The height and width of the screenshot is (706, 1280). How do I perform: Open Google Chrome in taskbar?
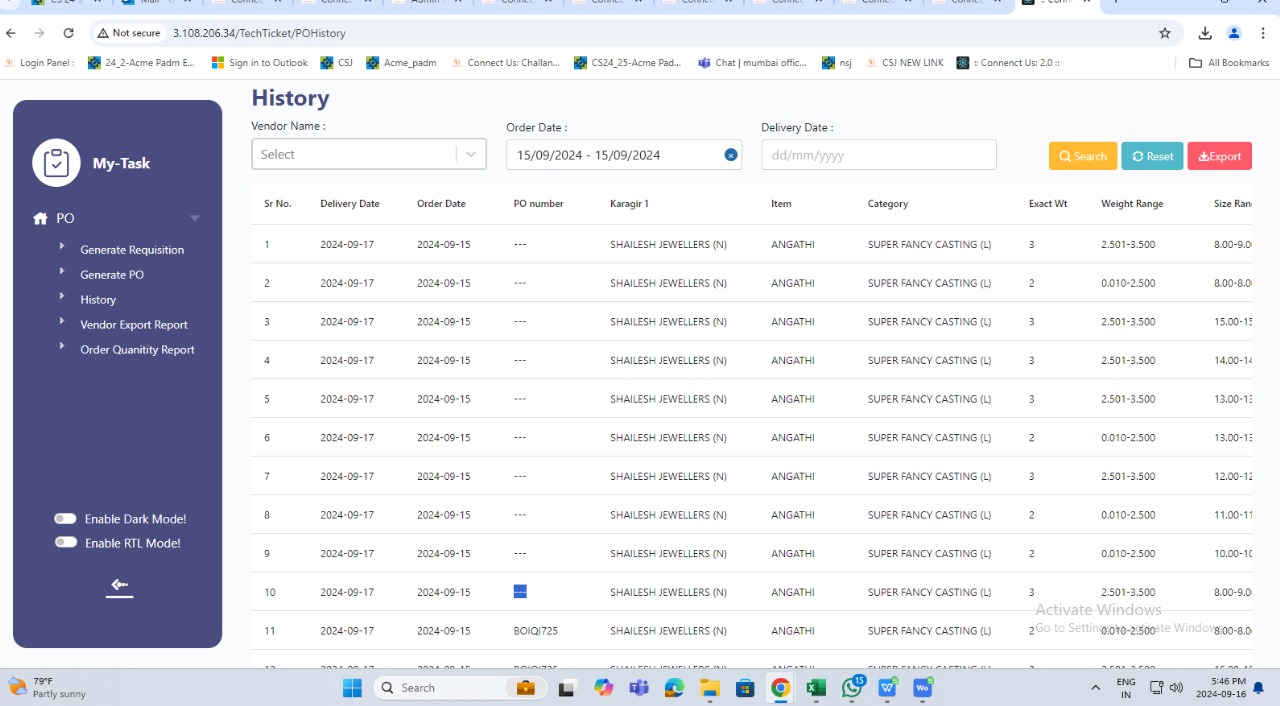pos(781,688)
